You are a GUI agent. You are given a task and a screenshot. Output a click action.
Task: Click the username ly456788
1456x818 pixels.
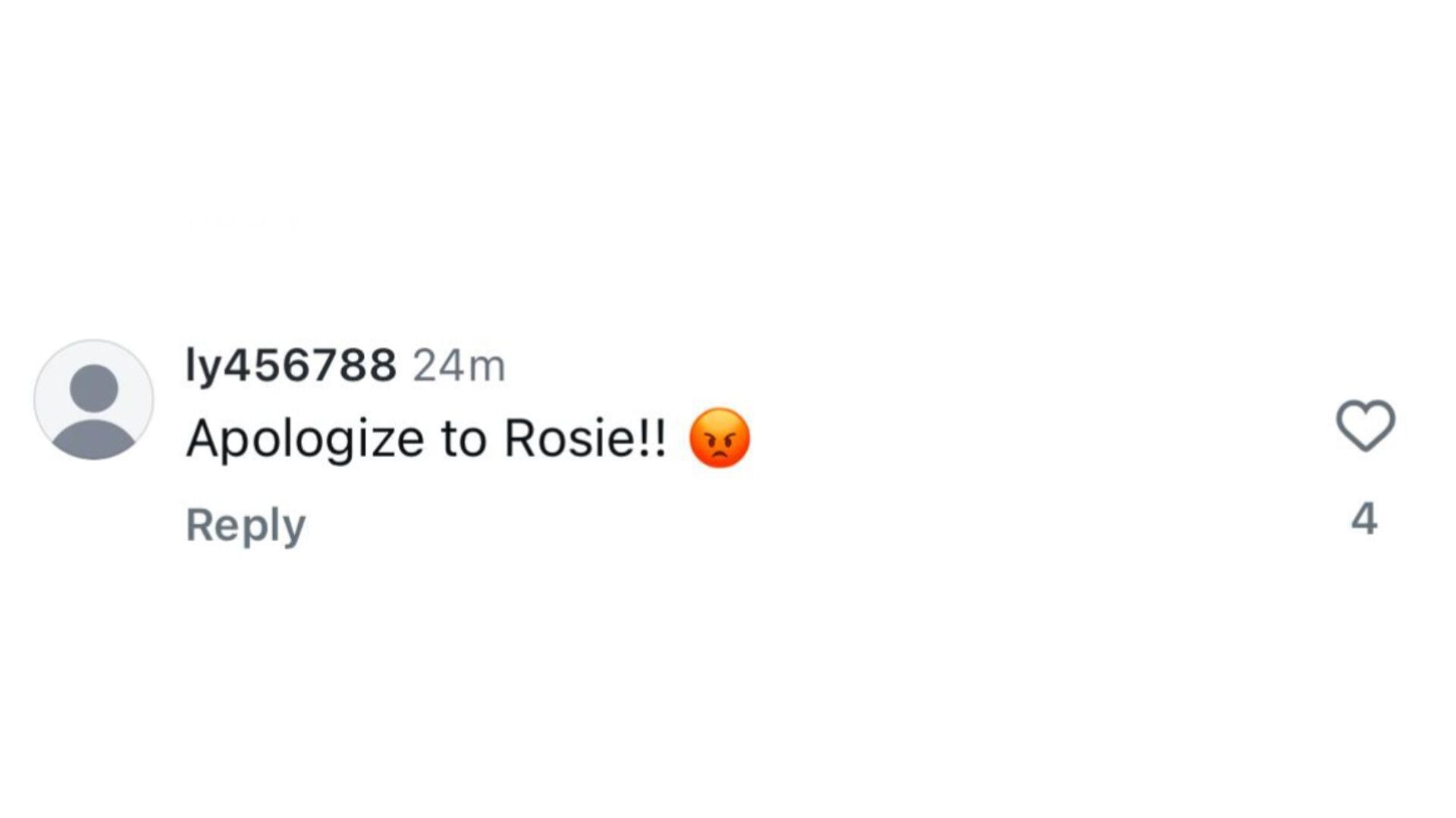pos(291,366)
